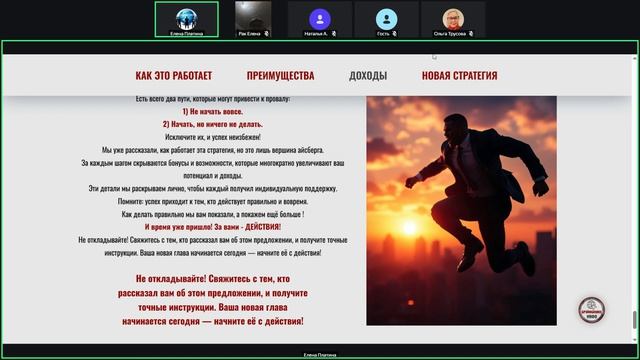Image resolution: width=640 pixels, height=360 pixels.
Task: Click Ольга Трусова's muted microphone icon
Action: click(471, 34)
